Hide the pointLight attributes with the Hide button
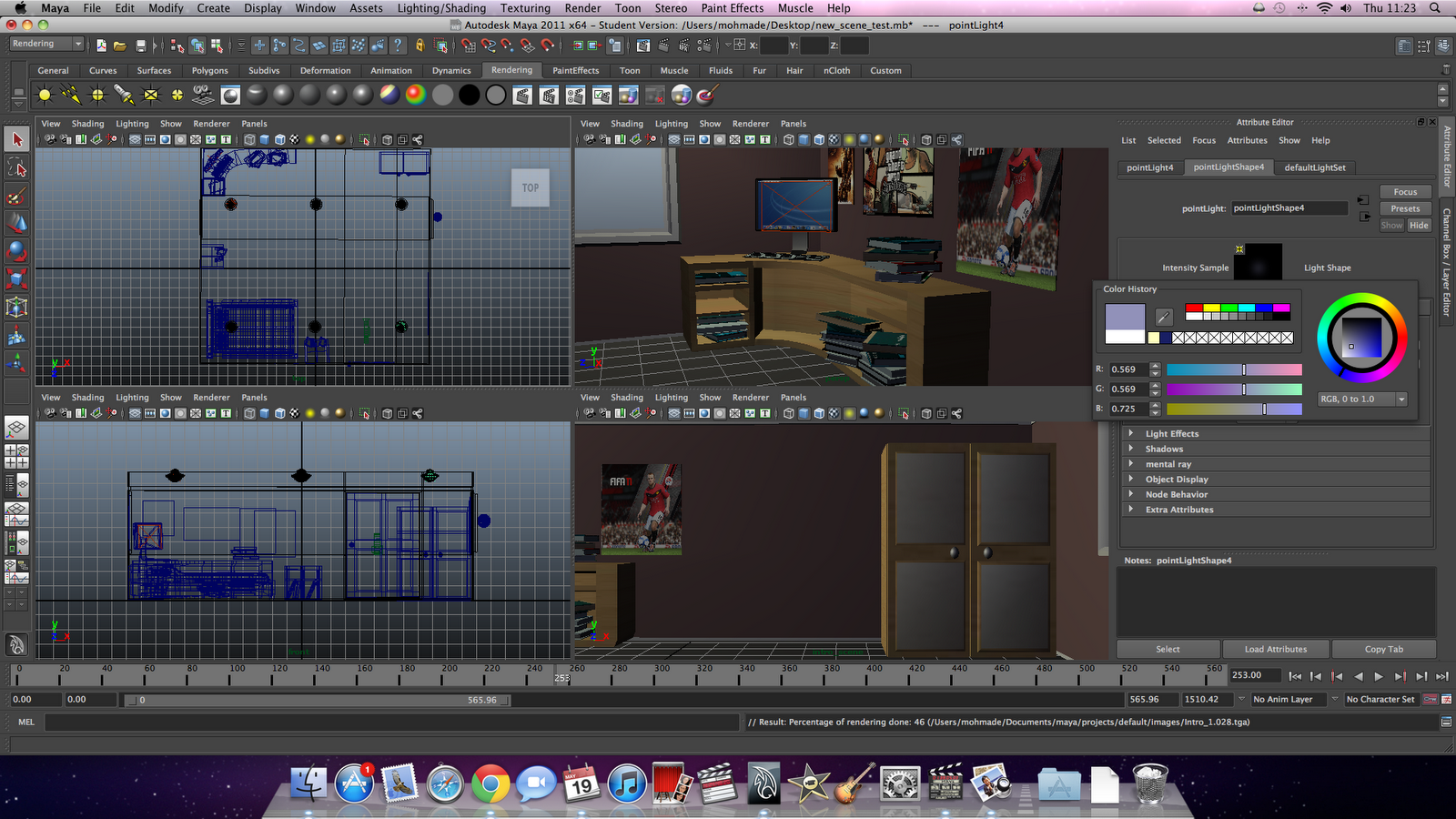This screenshot has height=819, width=1456. coord(1419,225)
